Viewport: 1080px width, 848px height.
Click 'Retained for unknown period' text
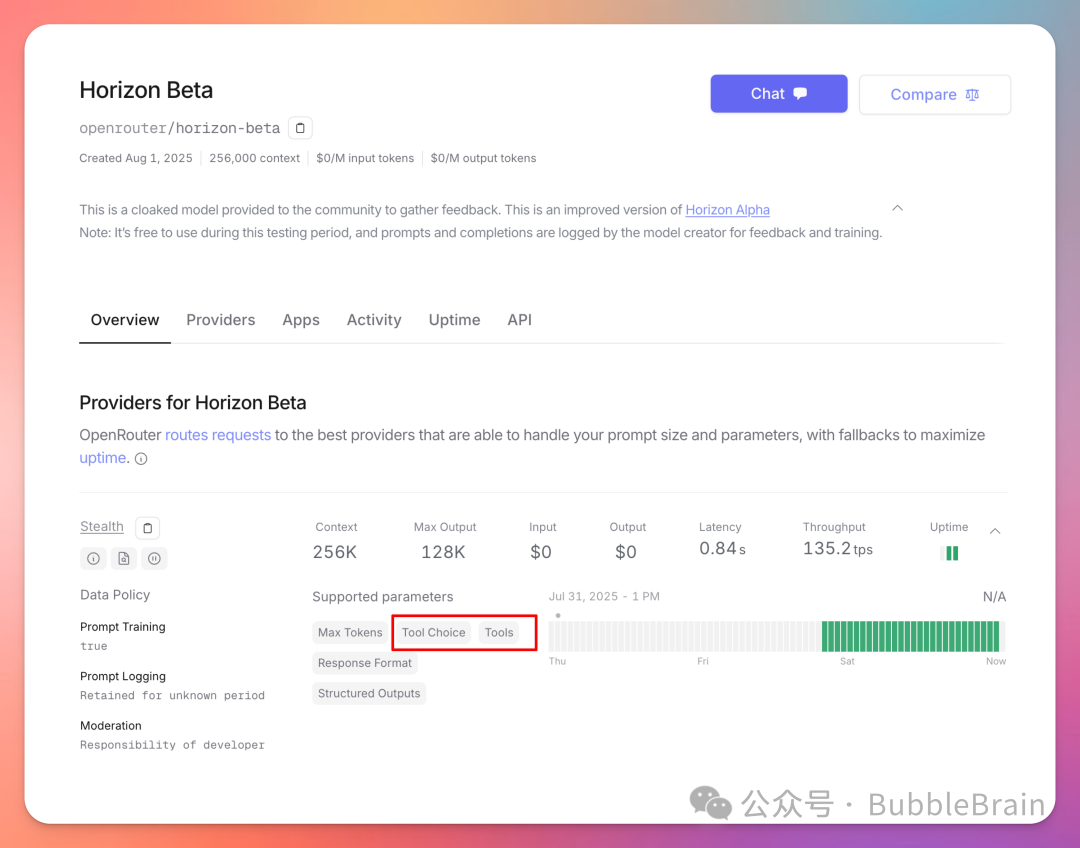click(x=172, y=696)
